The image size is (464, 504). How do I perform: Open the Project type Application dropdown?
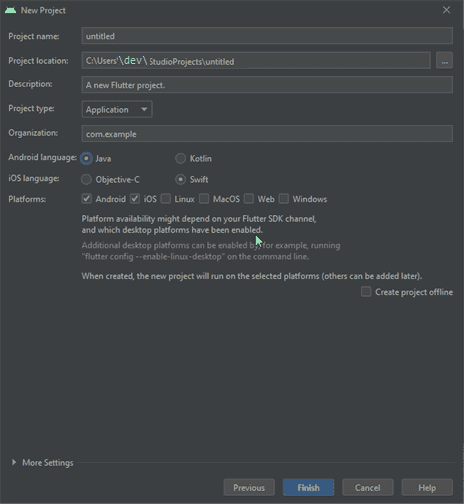click(x=117, y=109)
